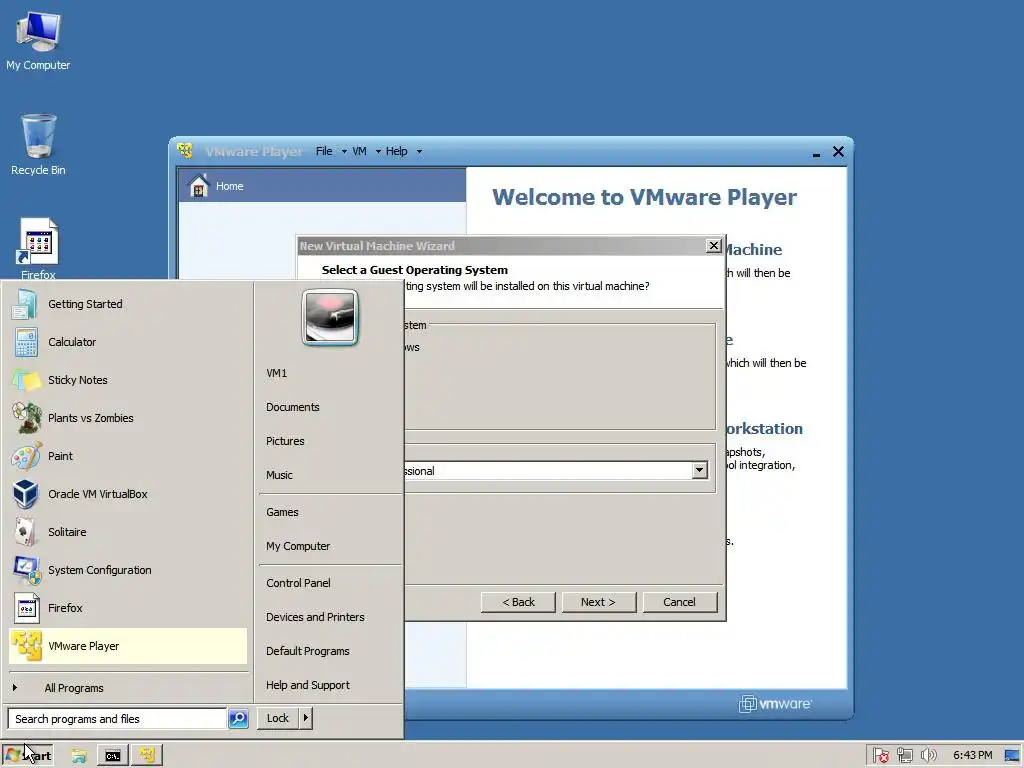Viewport: 1024px width, 768px height.
Task: Open the File menu in VMware Player
Action: click(325, 152)
